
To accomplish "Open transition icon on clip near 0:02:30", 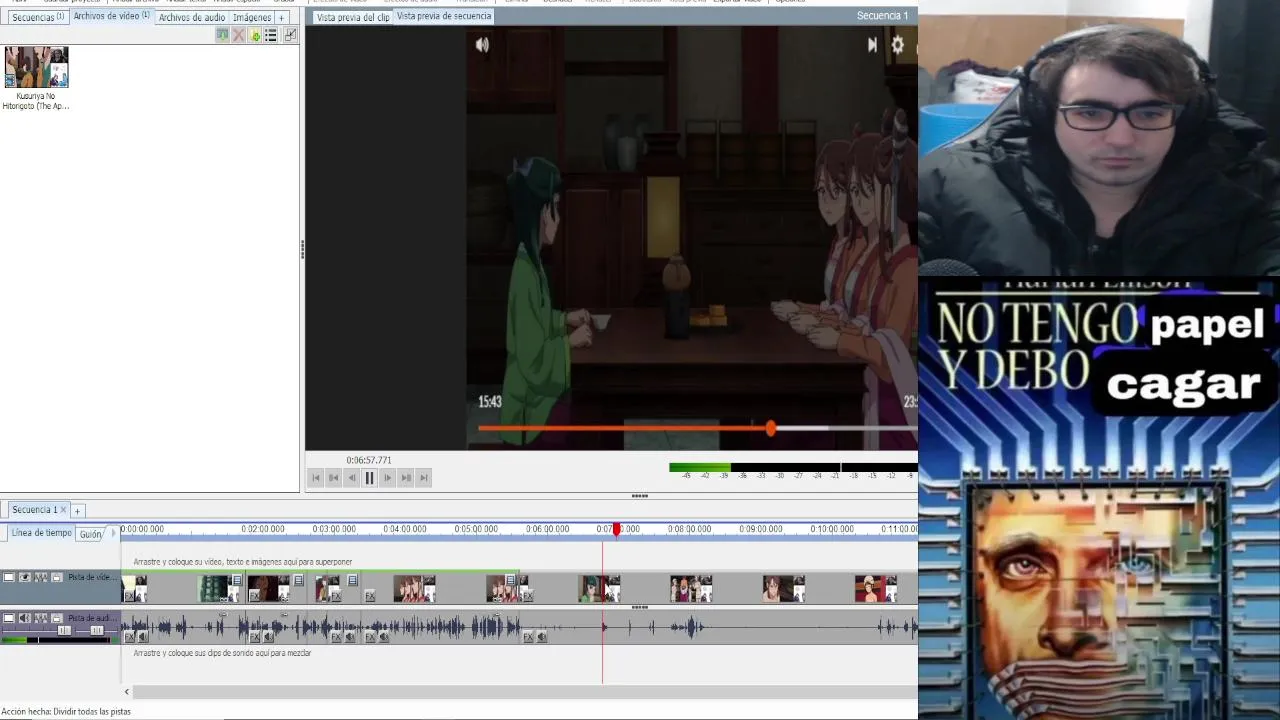I will point(298,580).
